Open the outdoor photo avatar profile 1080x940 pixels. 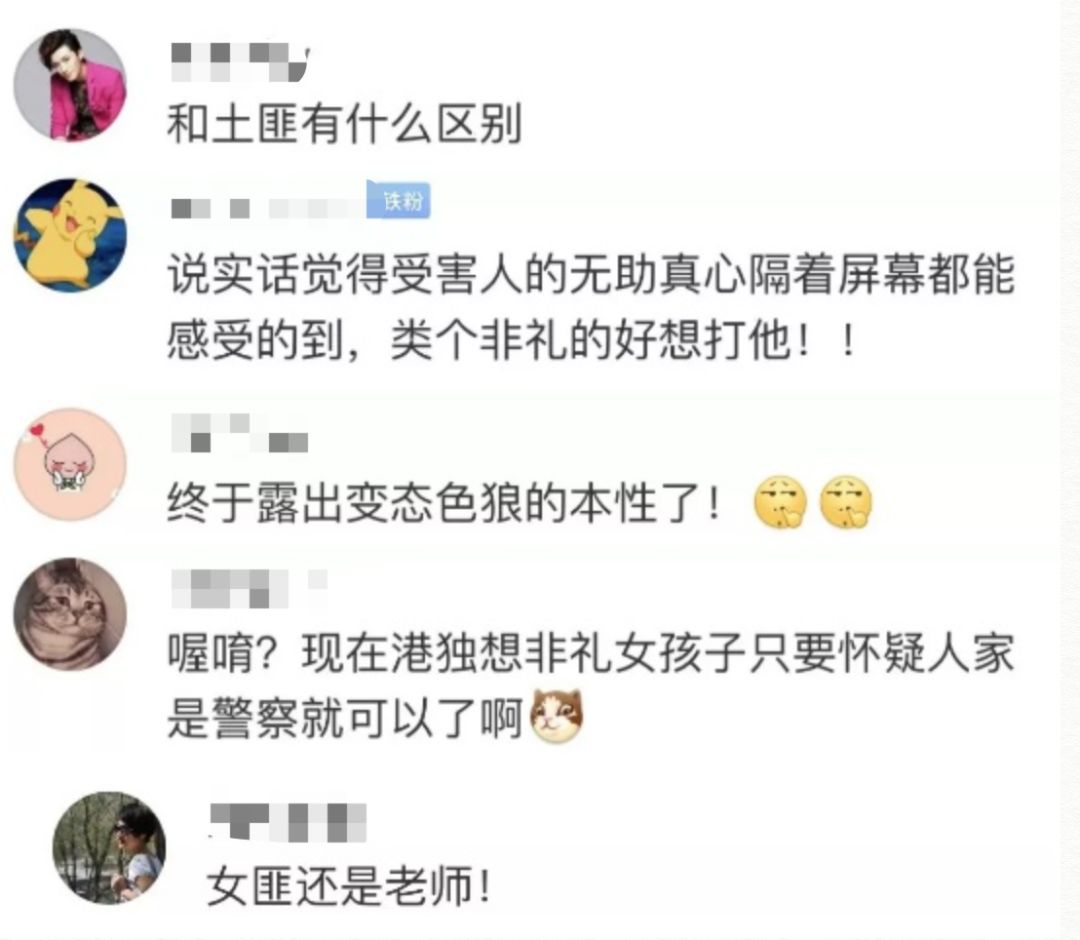(x=109, y=848)
